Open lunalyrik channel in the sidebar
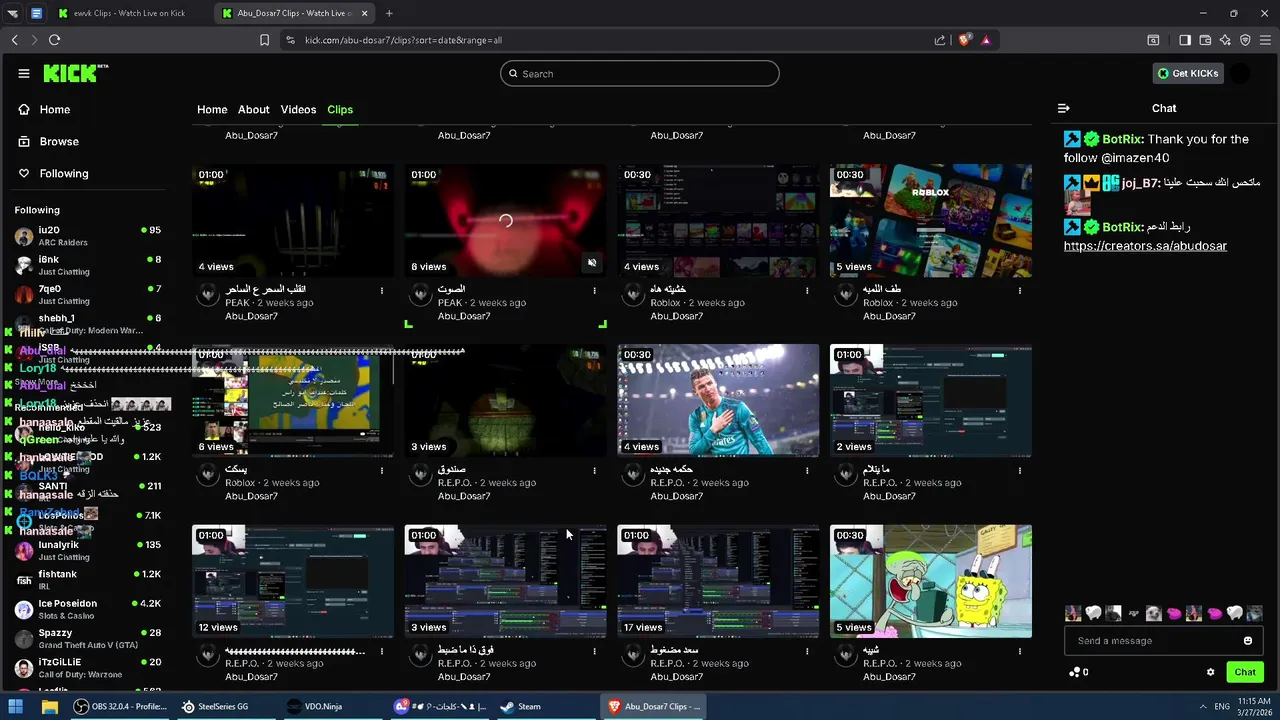The width and height of the screenshot is (1280, 720). 88,551
